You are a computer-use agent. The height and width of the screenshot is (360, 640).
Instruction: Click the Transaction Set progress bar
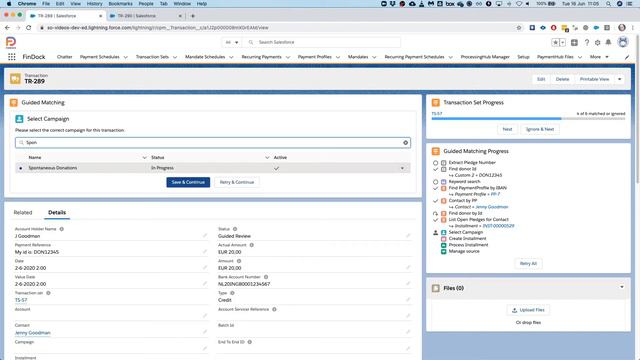point(528,119)
